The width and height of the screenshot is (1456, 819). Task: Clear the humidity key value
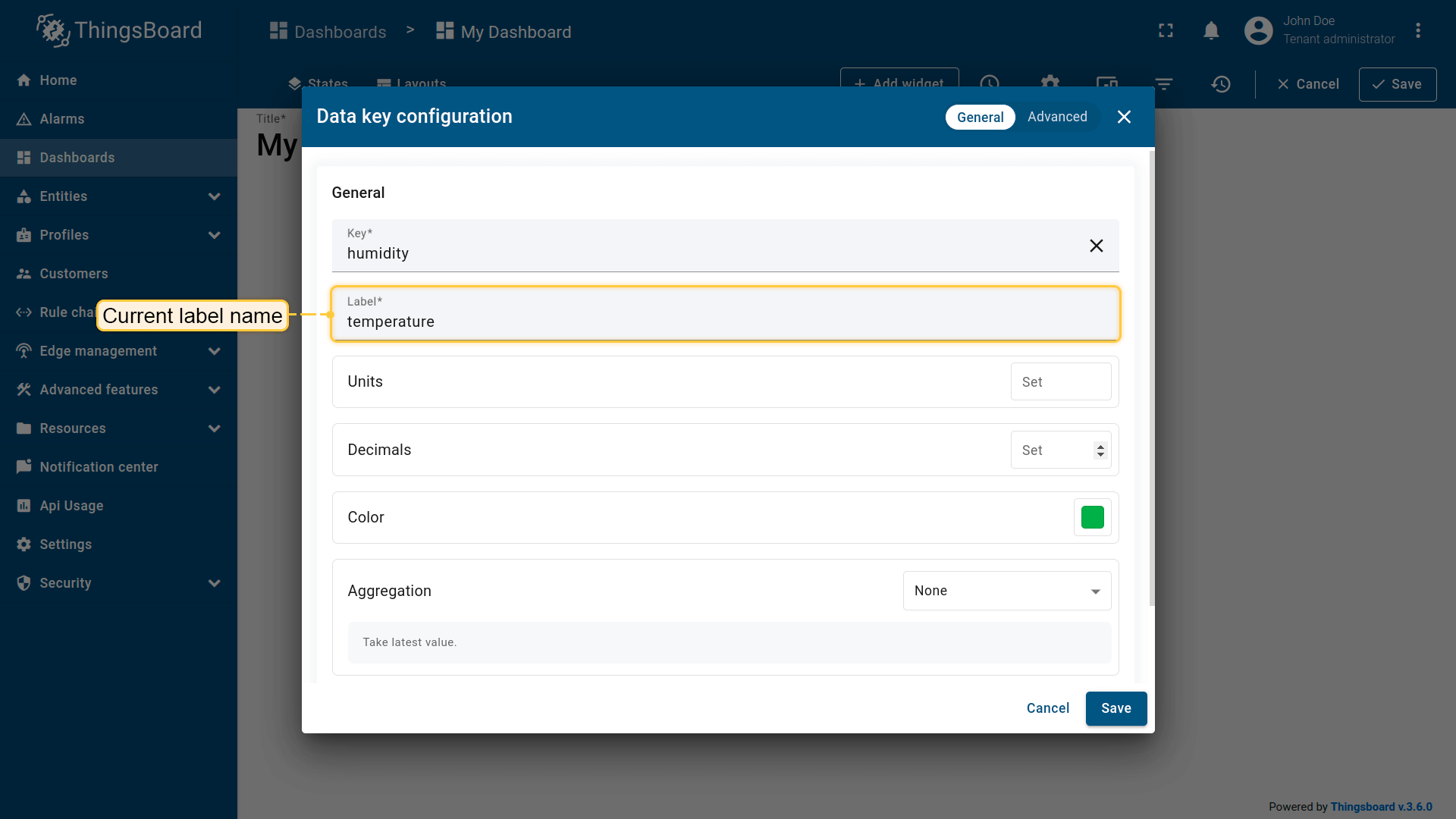[x=1096, y=246]
